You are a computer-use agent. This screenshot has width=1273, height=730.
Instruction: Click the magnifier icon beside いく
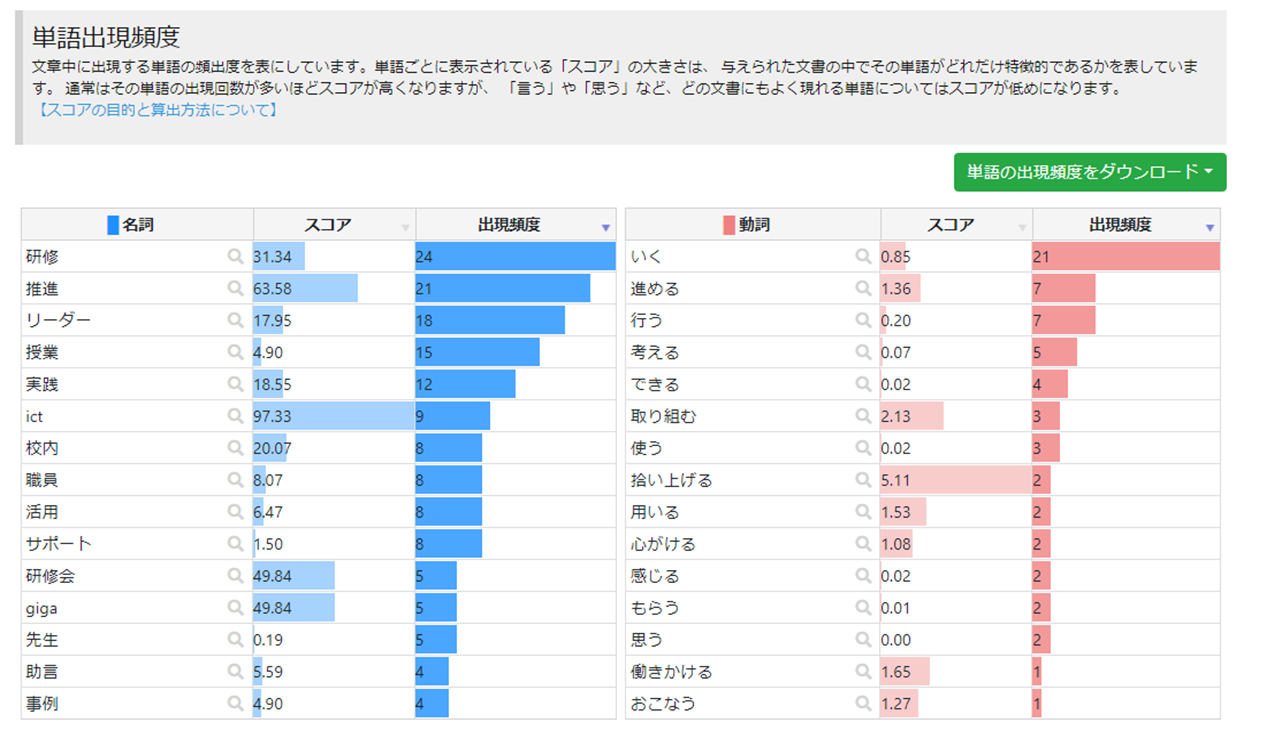[863, 257]
